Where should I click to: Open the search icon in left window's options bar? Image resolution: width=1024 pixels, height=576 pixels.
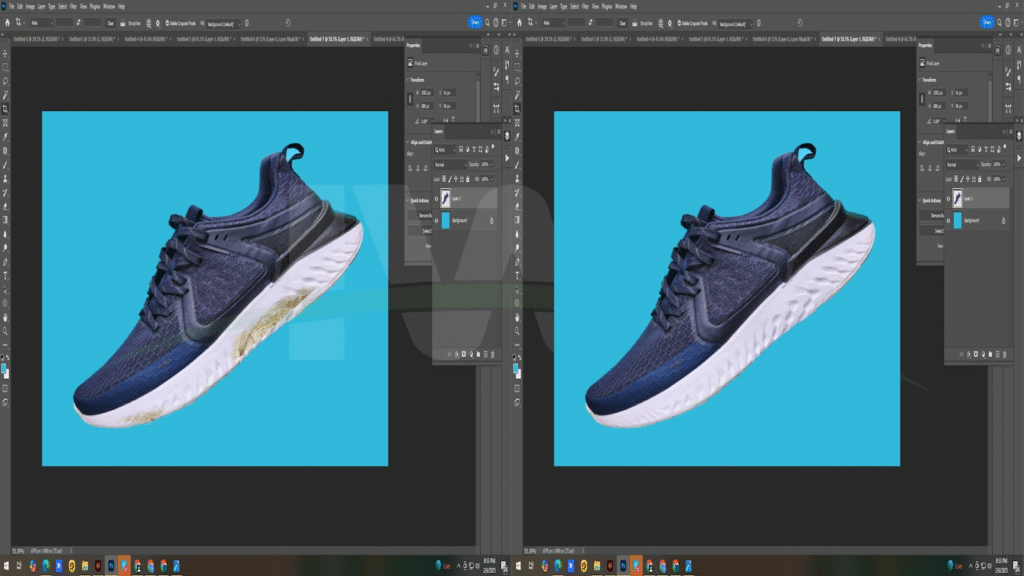(x=487, y=23)
